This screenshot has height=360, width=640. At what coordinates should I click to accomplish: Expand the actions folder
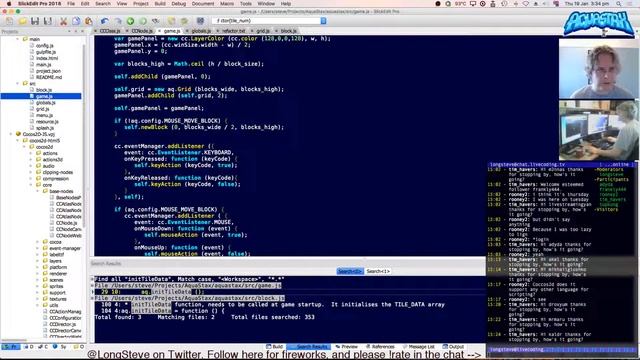(x=31, y=153)
